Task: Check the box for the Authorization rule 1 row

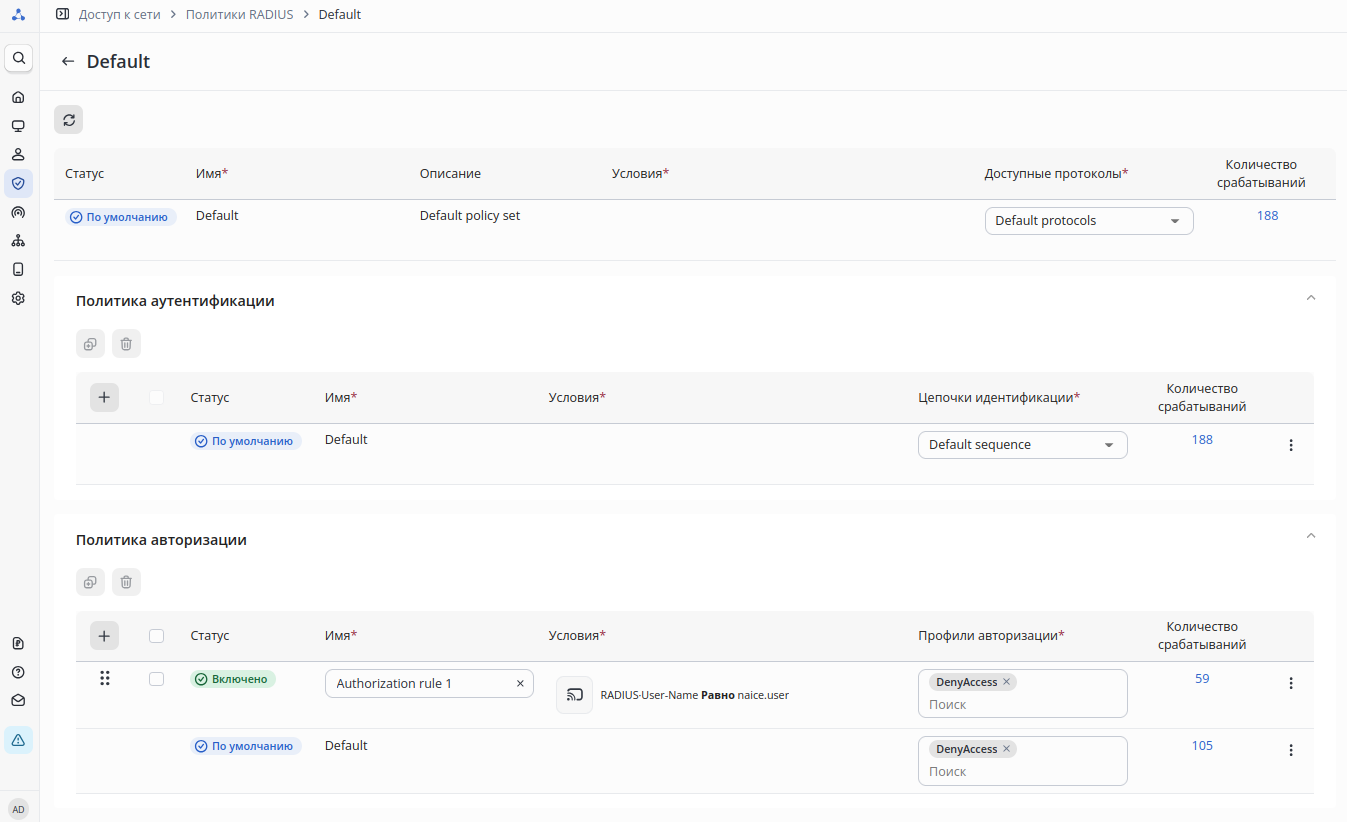Action: click(156, 679)
